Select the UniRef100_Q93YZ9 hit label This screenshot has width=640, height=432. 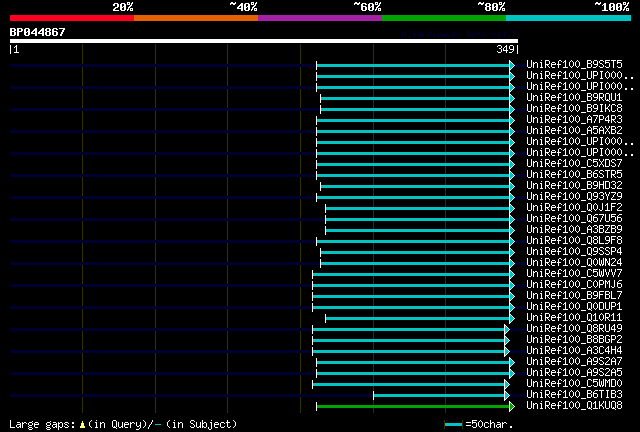pyautogui.click(x=574, y=197)
